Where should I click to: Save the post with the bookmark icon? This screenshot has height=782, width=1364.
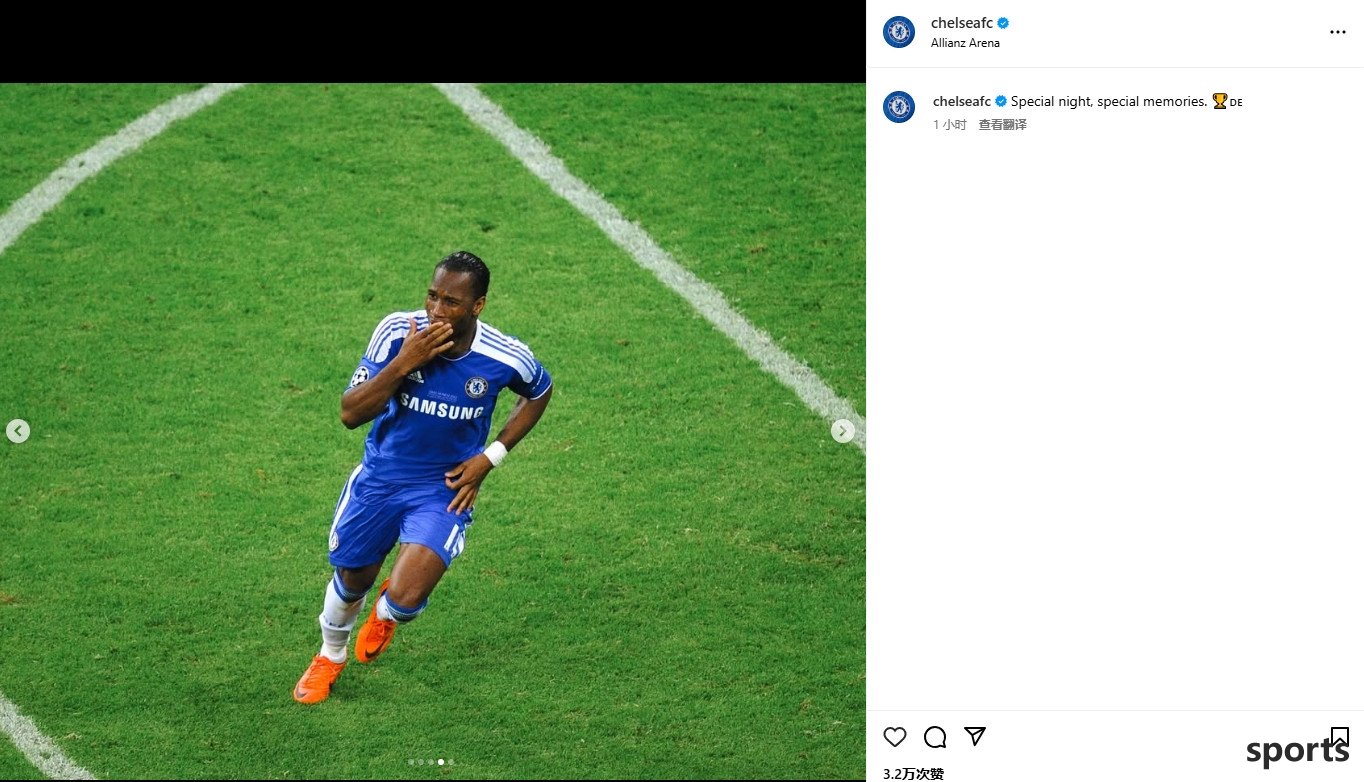coord(1340,737)
